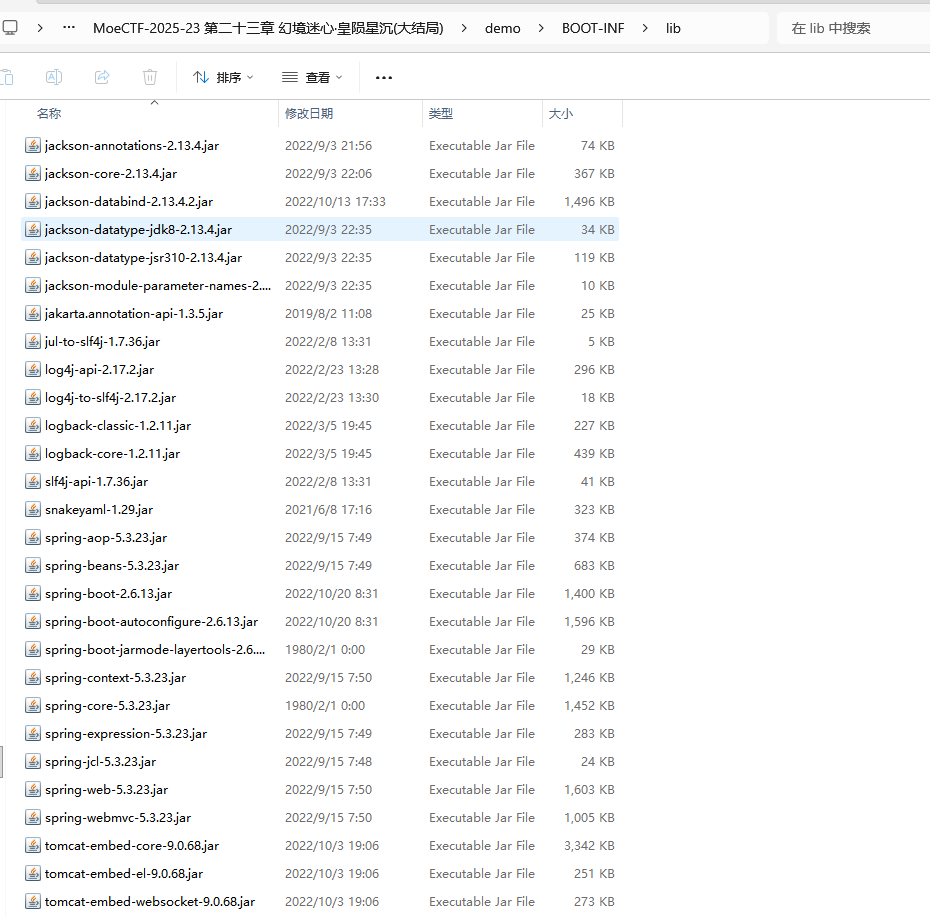Click the share icon in the toolbar
This screenshot has width=930, height=917.
pos(102,77)
